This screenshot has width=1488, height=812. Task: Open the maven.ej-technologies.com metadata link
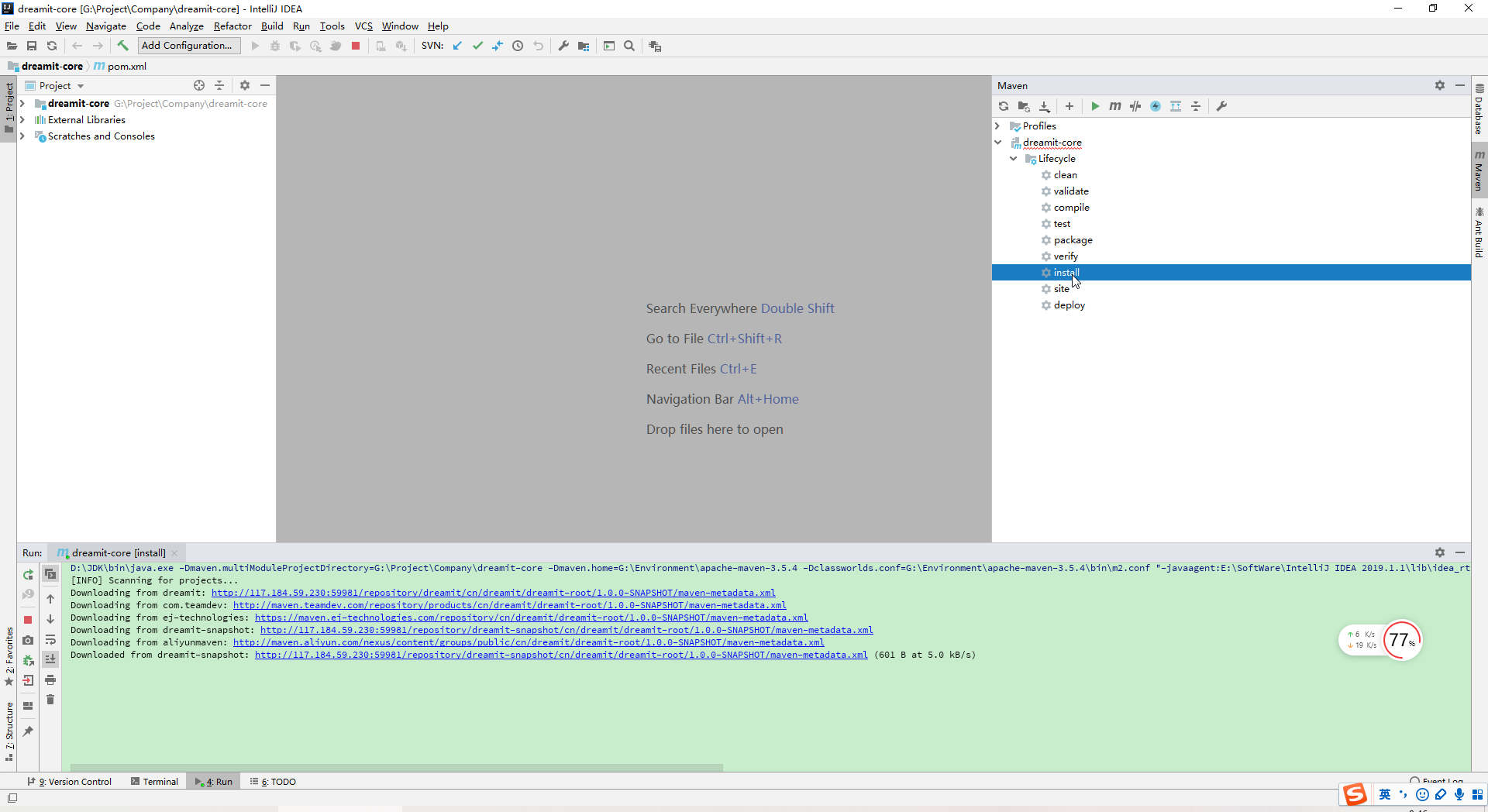(x=532, y=618)
